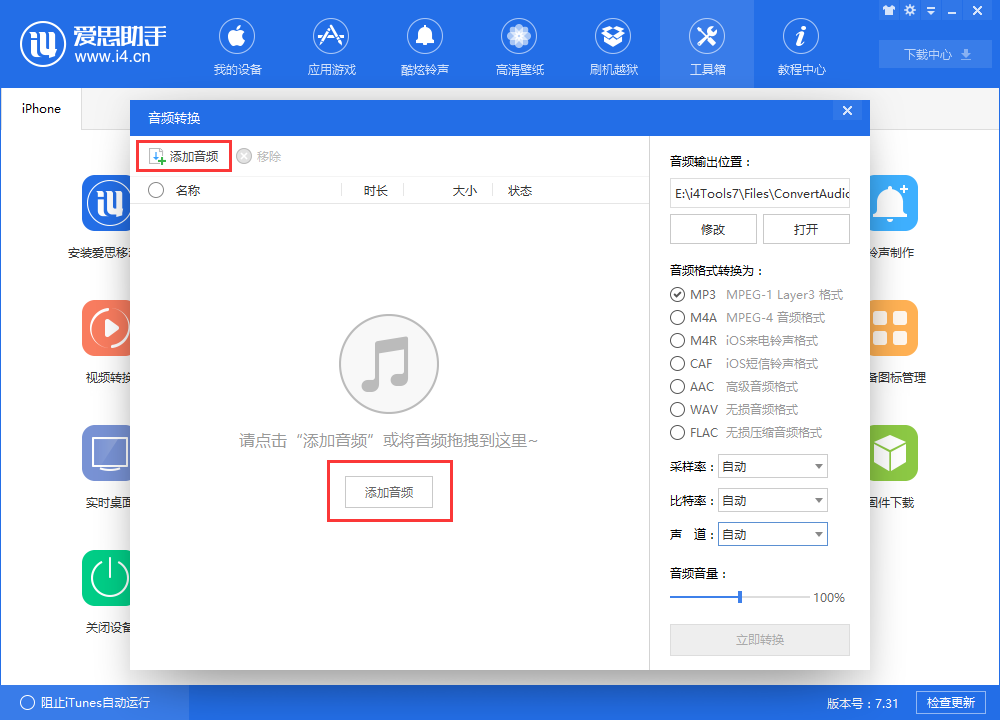
Task: Click the 打开 output folder button
Action: pyautogui.click(x=806, y=229)
